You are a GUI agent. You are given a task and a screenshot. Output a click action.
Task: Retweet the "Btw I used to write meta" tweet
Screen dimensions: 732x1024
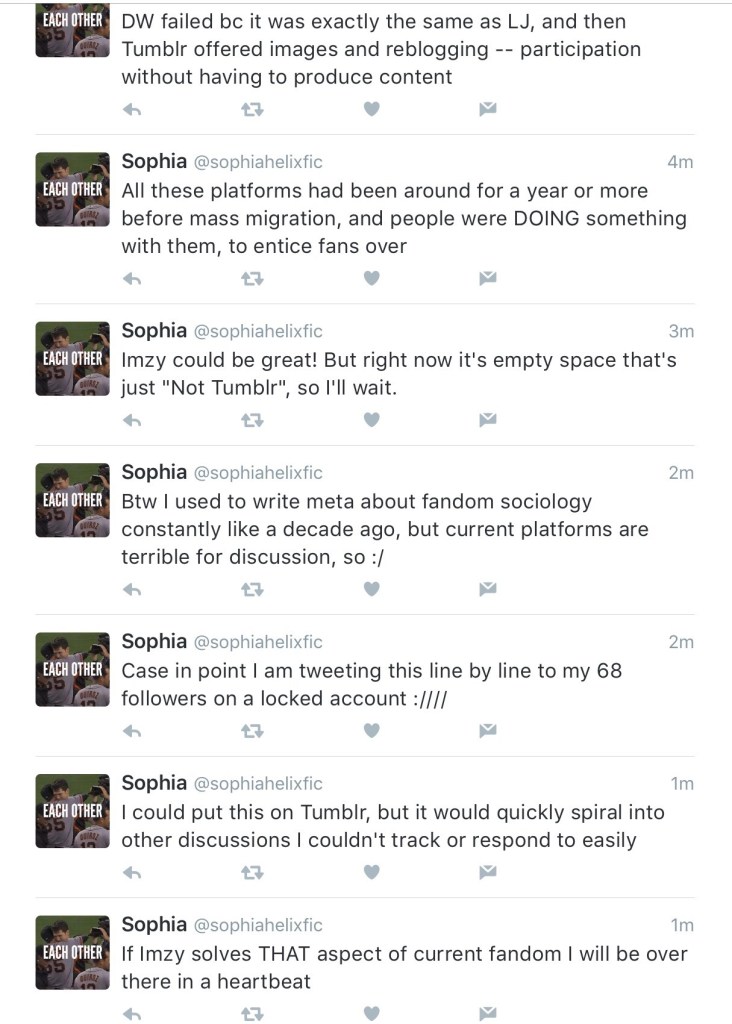251,589
